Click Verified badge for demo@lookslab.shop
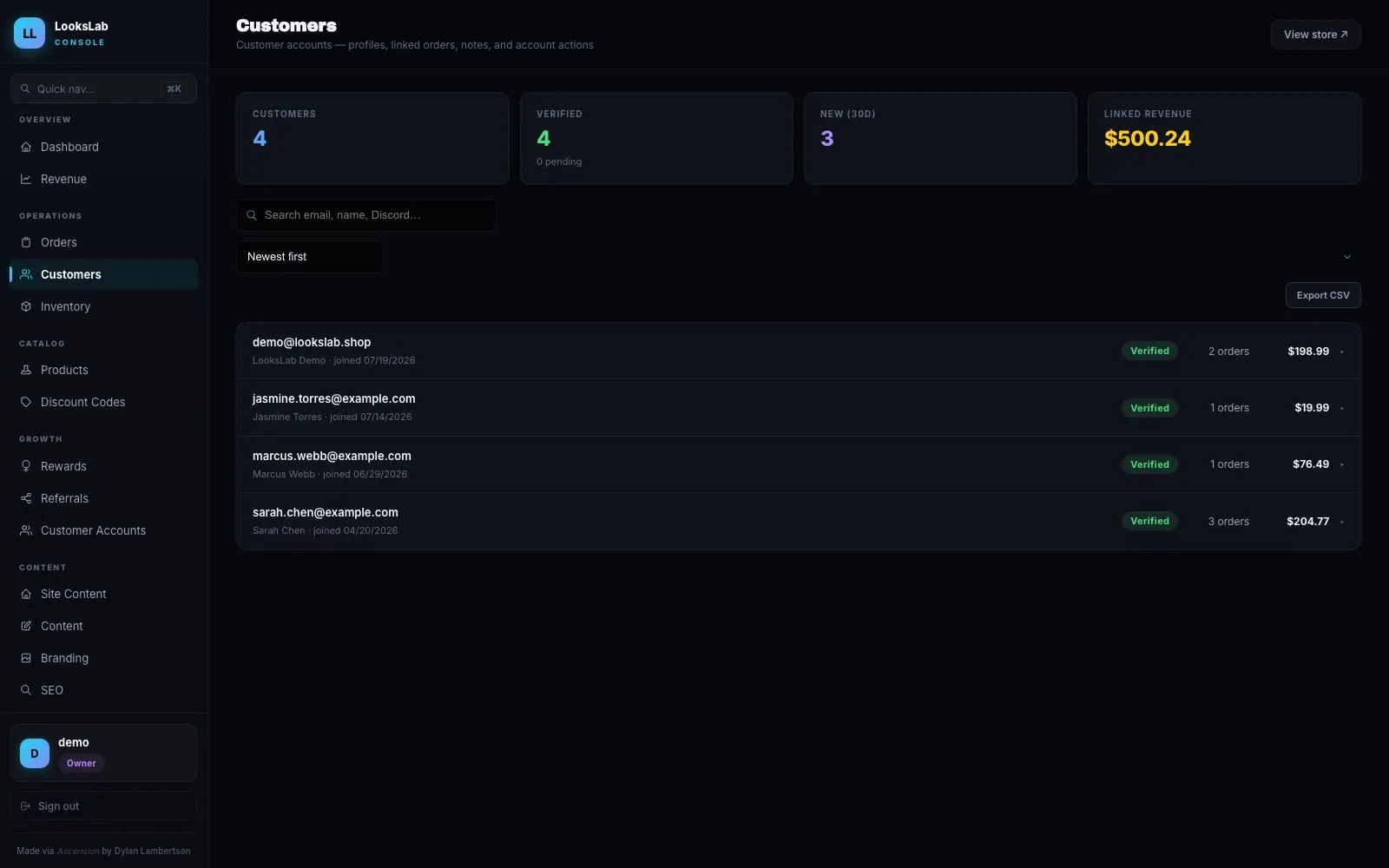The width and height of the screenshot is (1389, 868). tap(1149, 351)
